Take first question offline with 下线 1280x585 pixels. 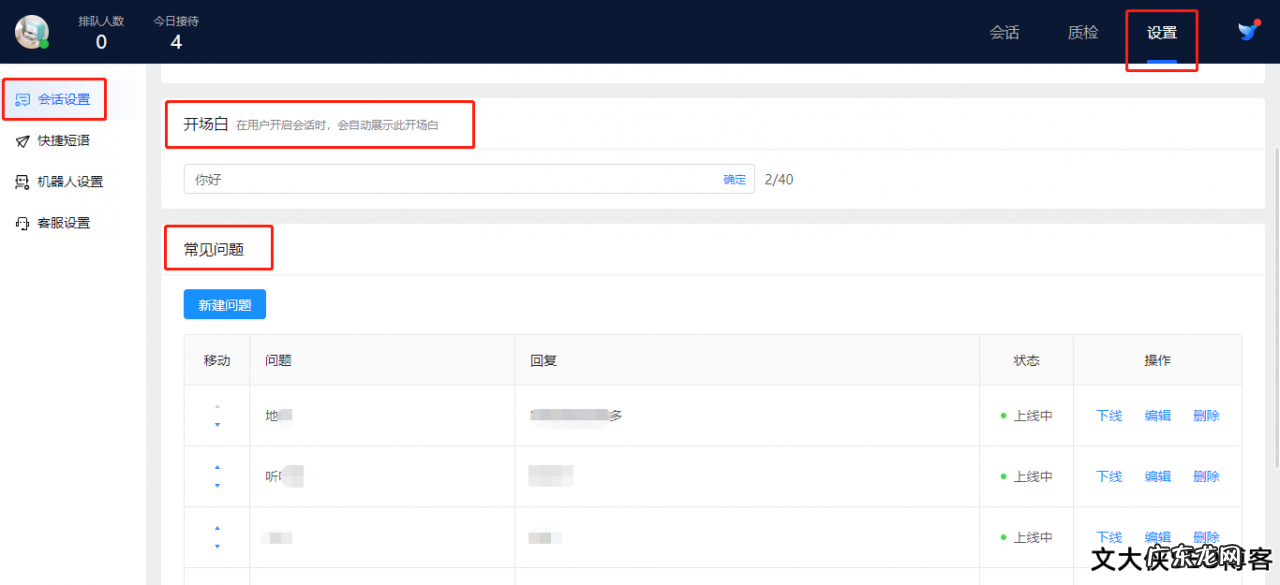click(x=1109, y=416)
